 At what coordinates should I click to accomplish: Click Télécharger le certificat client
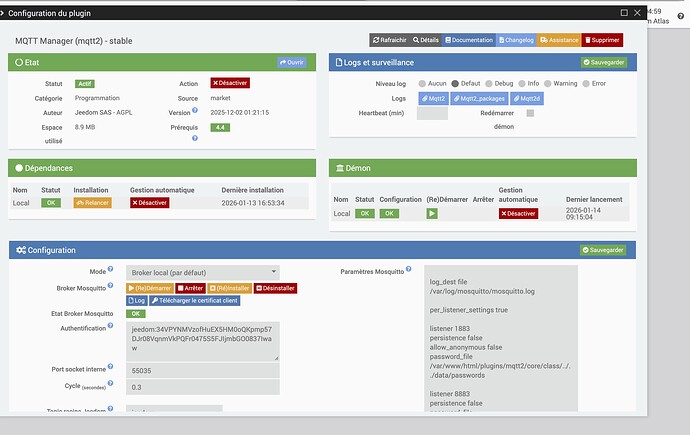click(195, 300)
